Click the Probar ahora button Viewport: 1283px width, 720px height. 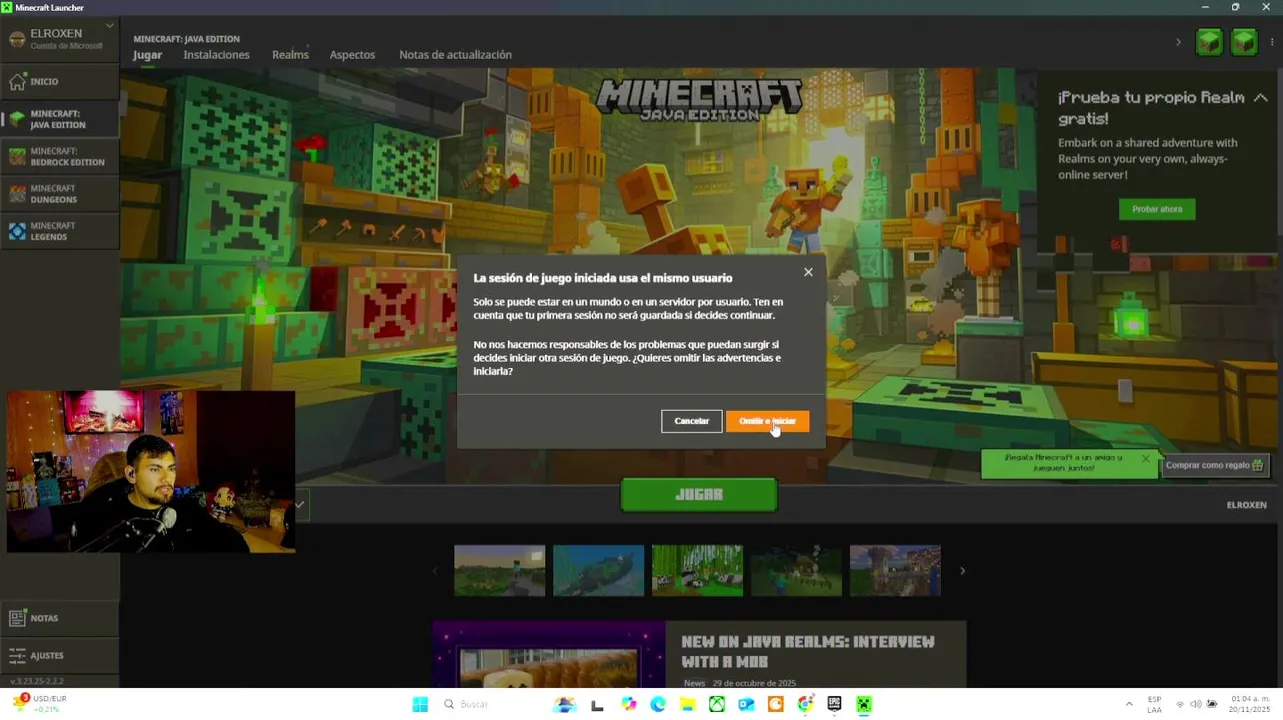pyautogui.click(x=1157, y=209)
